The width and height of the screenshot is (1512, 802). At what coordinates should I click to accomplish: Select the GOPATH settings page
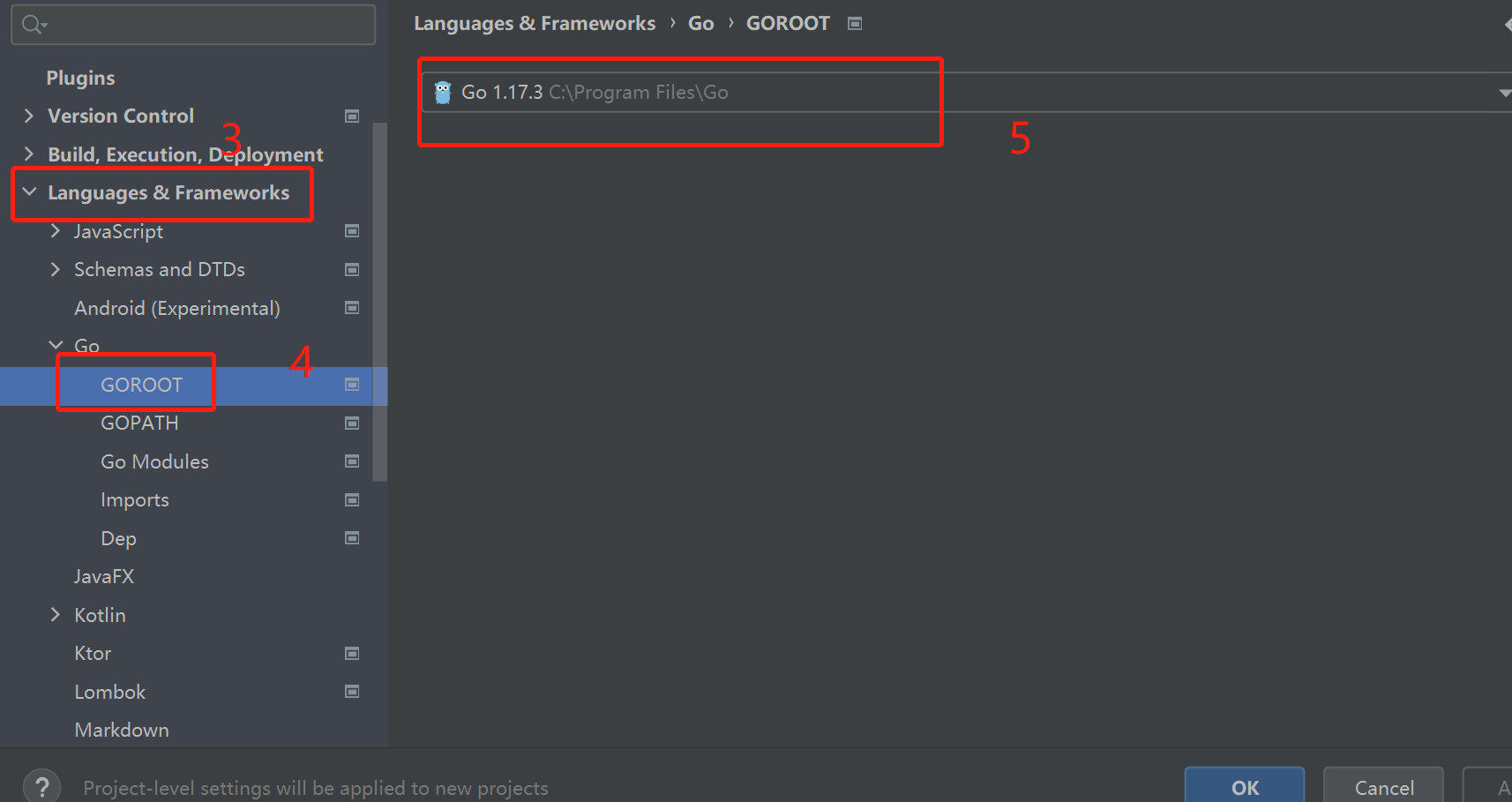point(139,423)
